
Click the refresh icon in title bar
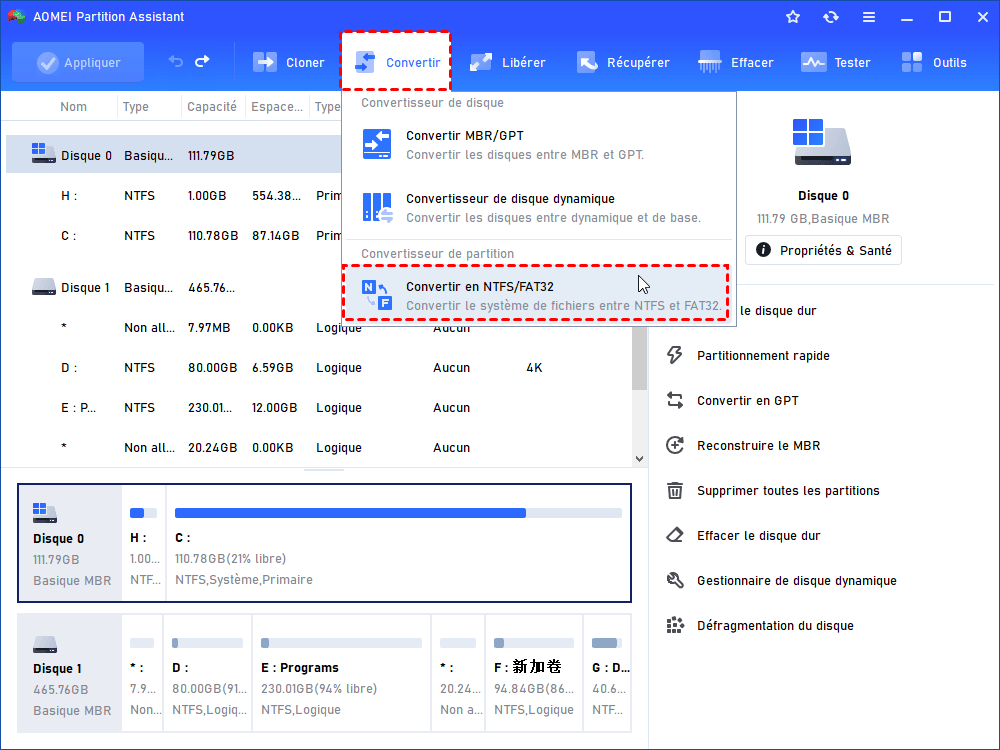[x=830, y=17]
